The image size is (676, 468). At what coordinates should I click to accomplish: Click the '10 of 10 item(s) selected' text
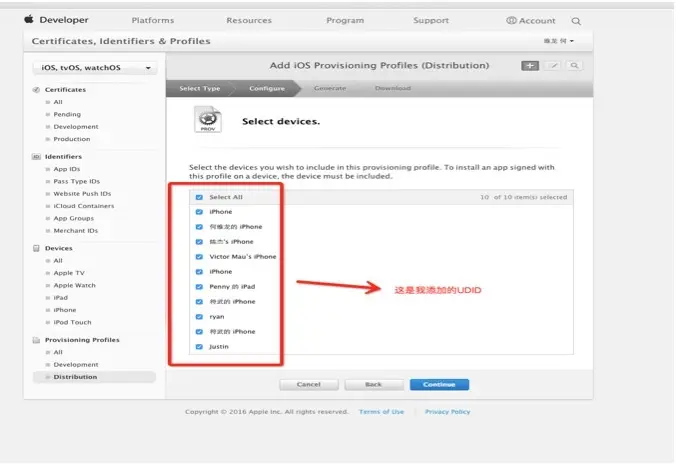[524, 197]
